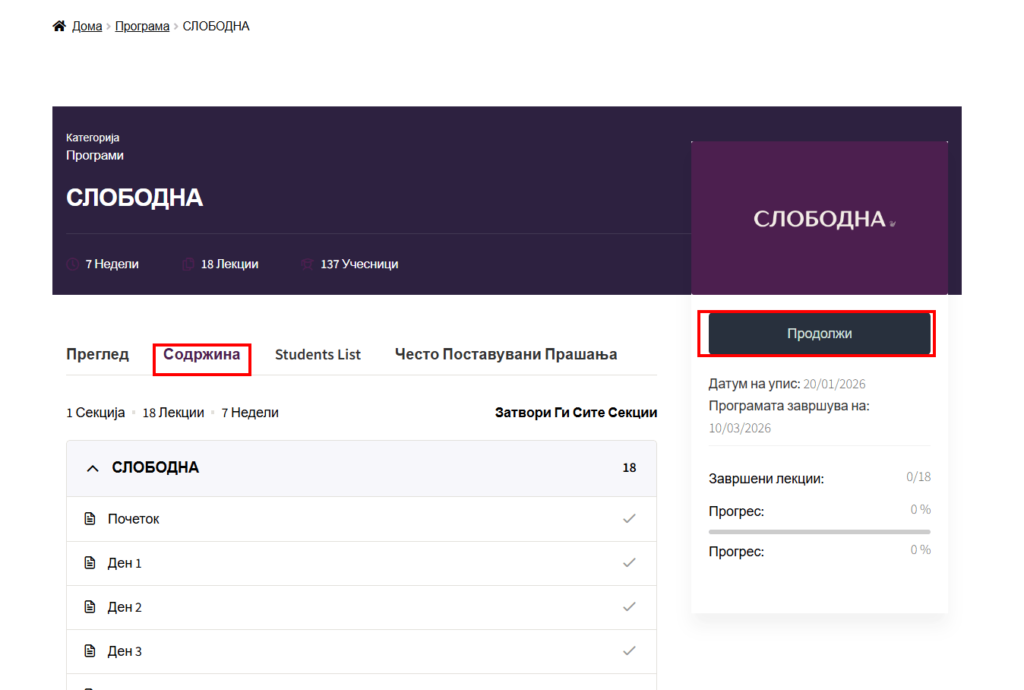Screen dimensions: 1024x690
Task: Click the document icon beside Ден 1
Action: tap(90, 563)
